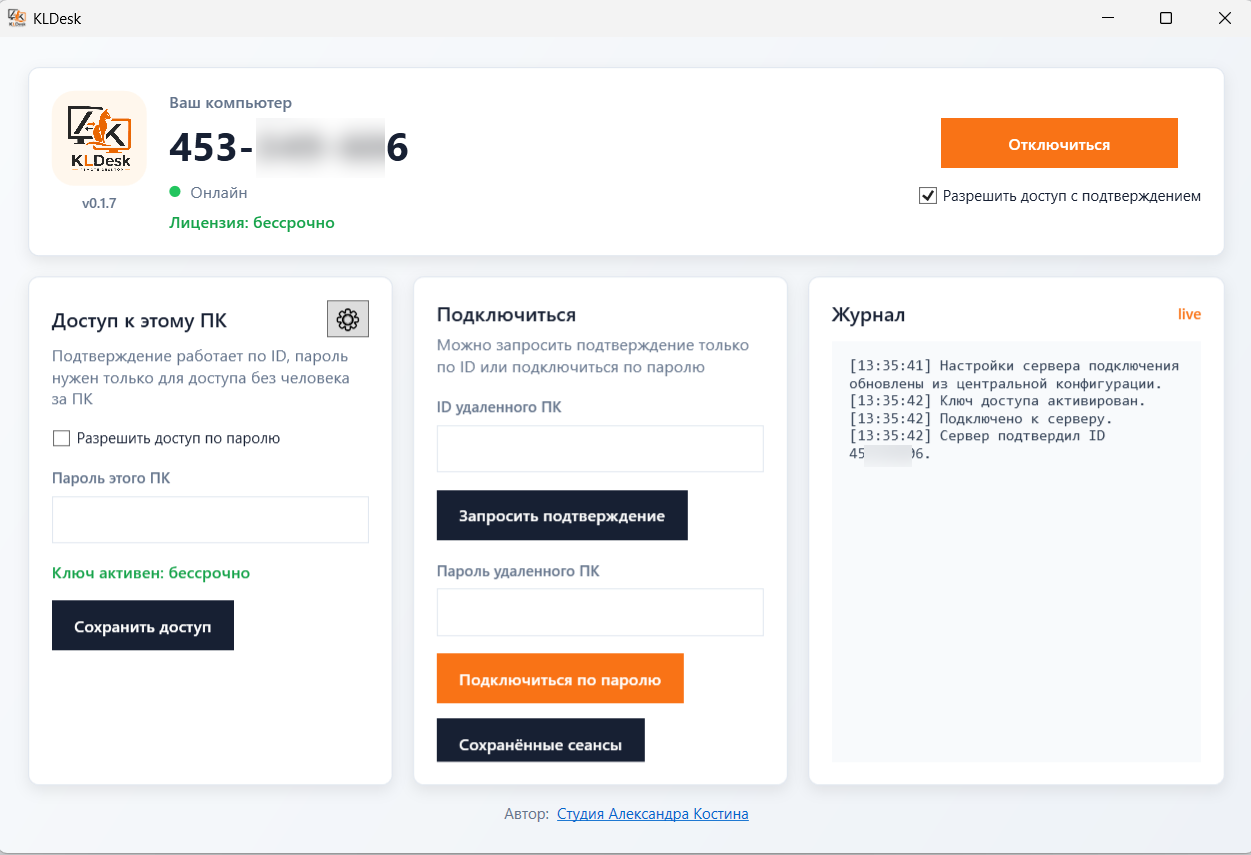This screenshot has height=855, width=1251.
Task: Click the KLDesk title bar app icon
Action: [17, 18]
